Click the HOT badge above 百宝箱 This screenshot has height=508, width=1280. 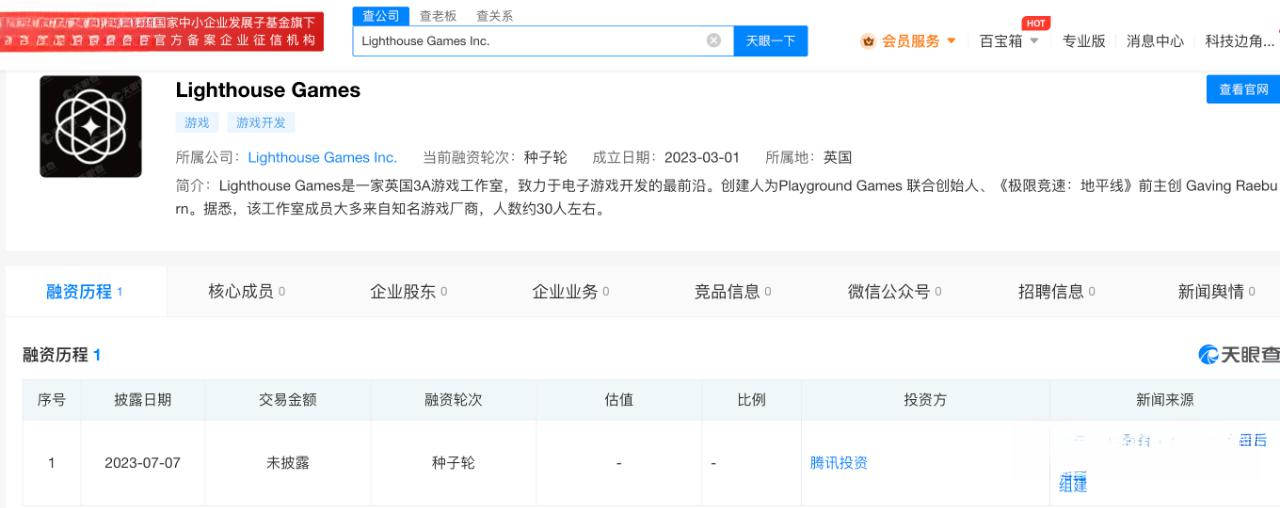click(1036, 23)
